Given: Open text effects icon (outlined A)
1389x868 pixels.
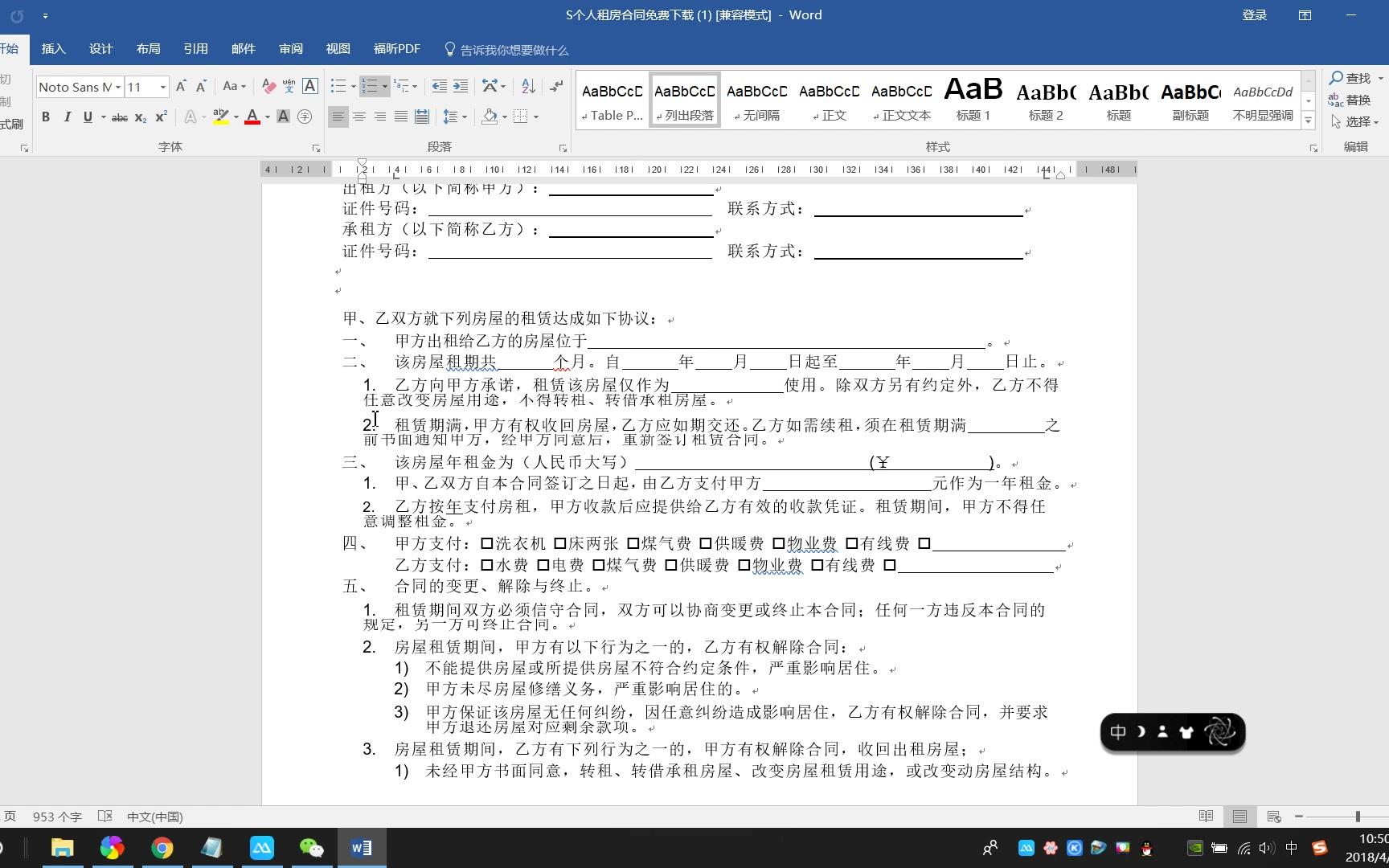Looking at the screenshot, I should point(191,117).
